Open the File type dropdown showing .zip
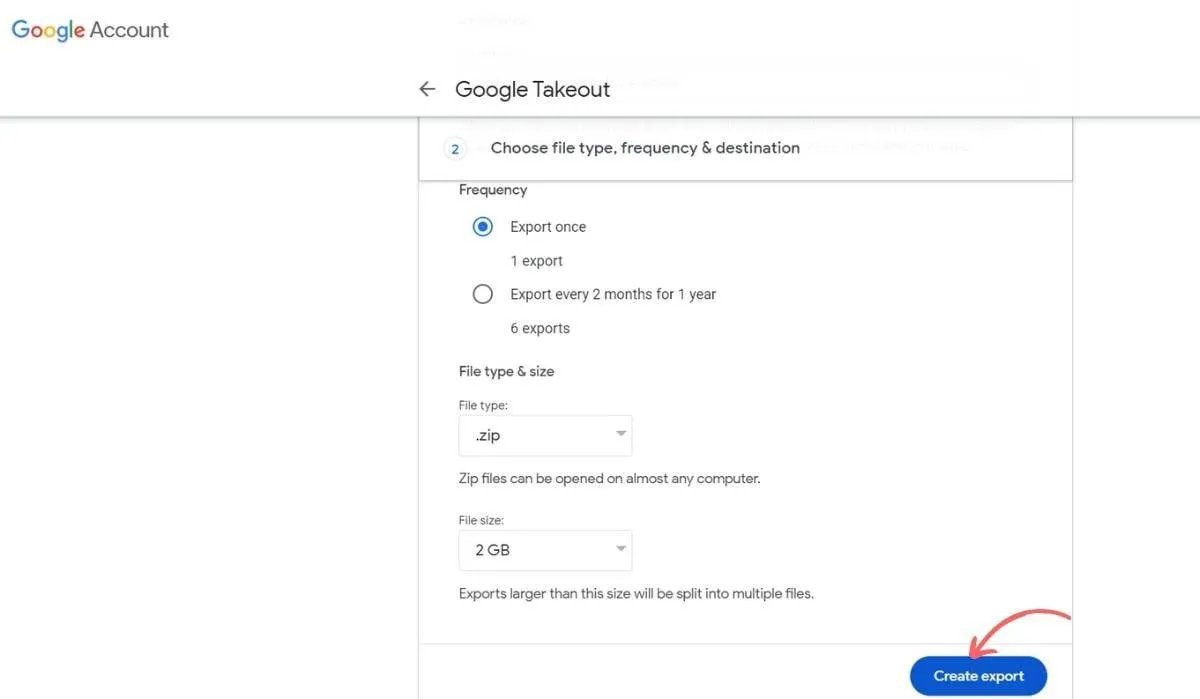The width and height of the screenshot is (1200, 699). click(545, 435)
